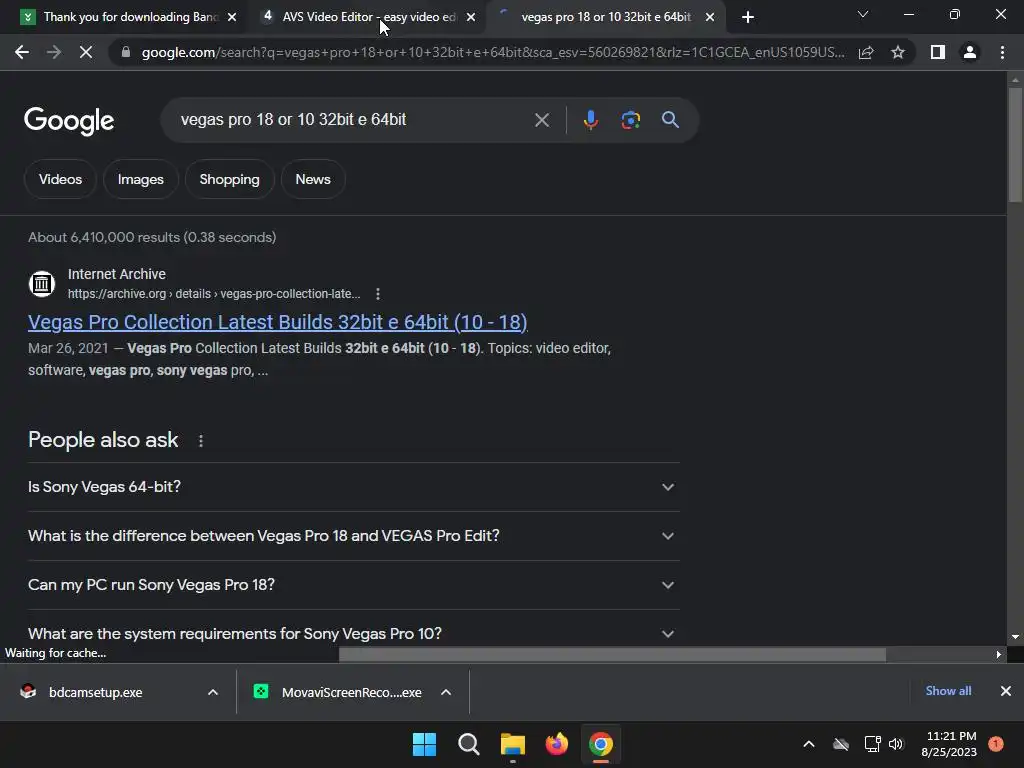Click the horizontal scrollbar right arrow
This screenshot has height=768, width=1024.
tap(999, 654)
